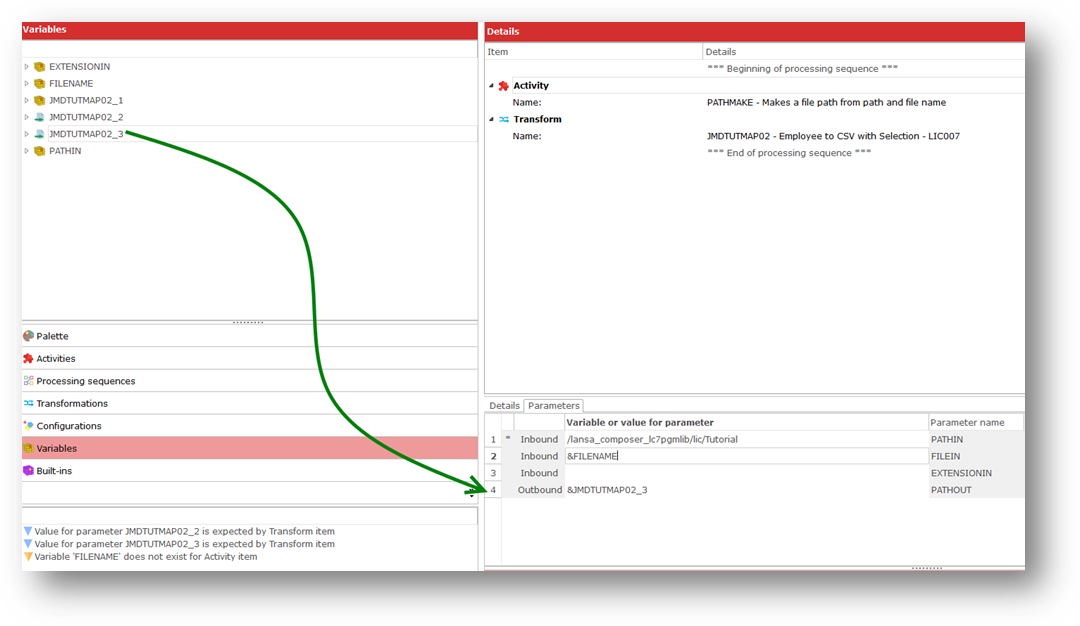
Task: Open the Activities section
Action: point(249,359)
